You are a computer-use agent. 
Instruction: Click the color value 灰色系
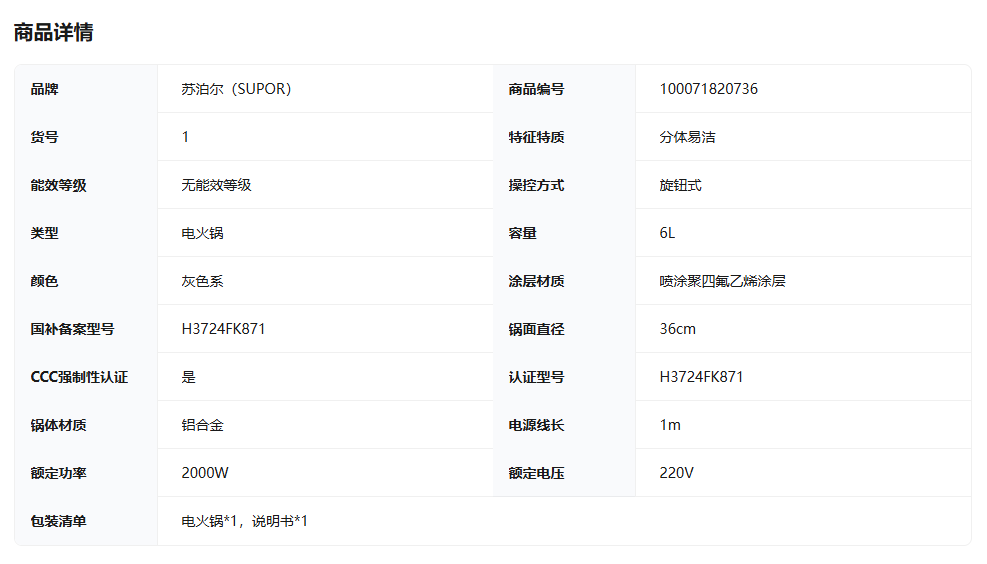point(202,281)
